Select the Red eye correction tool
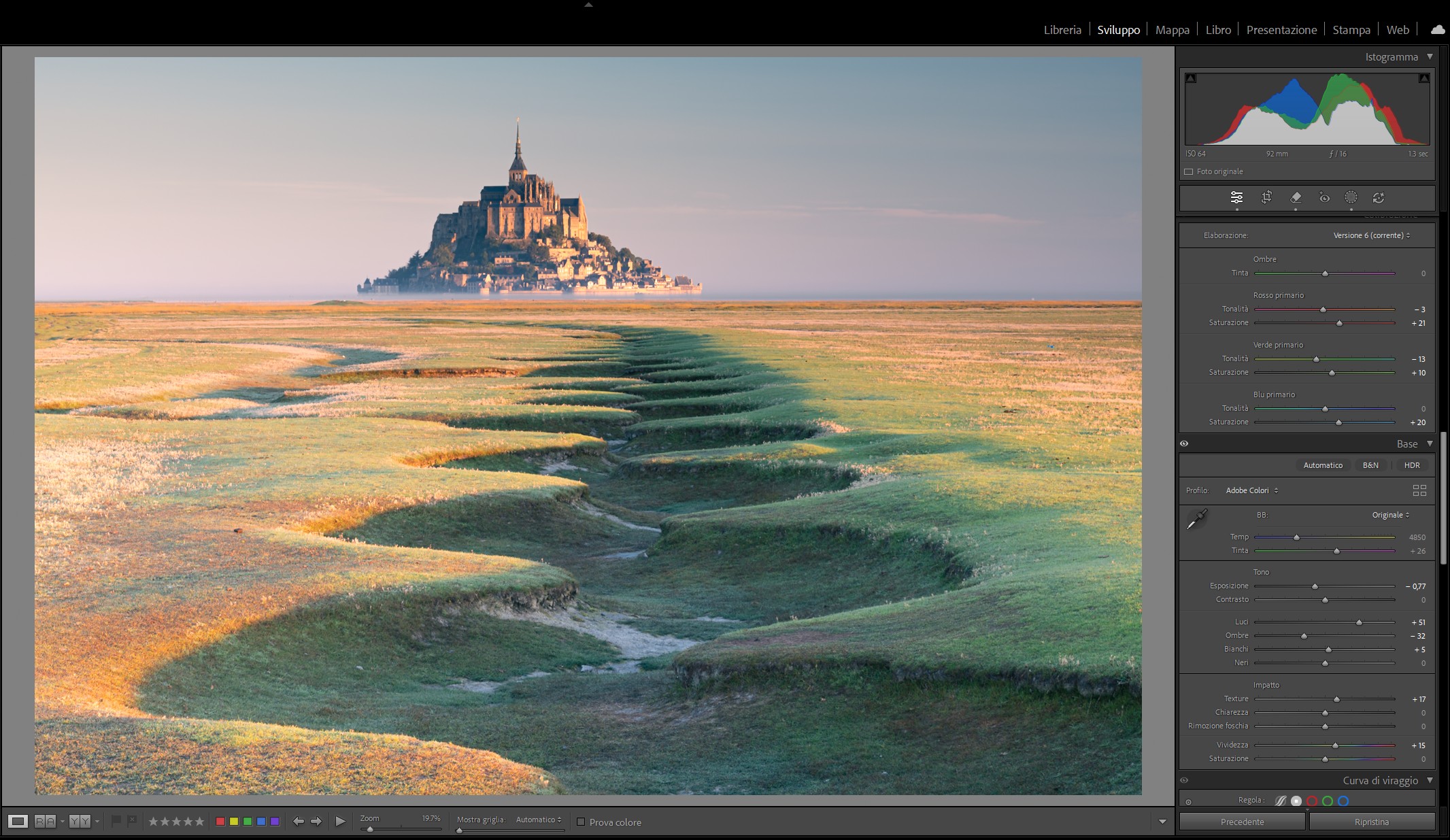Image resolution: width=1450 pixels, height=840 pixels. 1324,198
